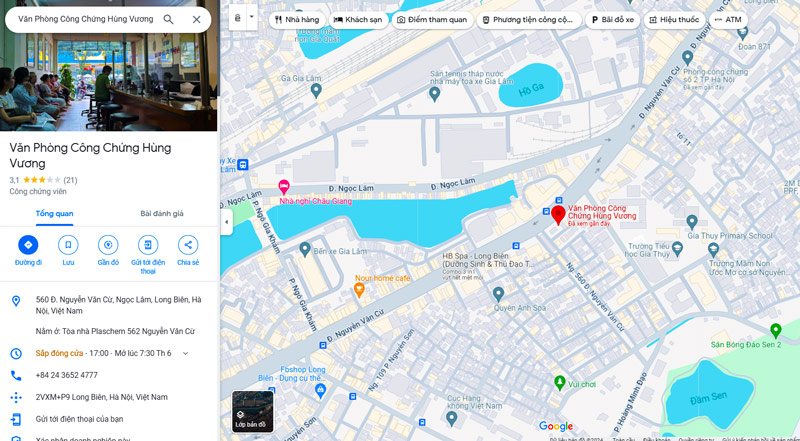Click the send-to-phone icon in info list
Image resolution: width=800 pixels, height=441 pixels.
16,419
